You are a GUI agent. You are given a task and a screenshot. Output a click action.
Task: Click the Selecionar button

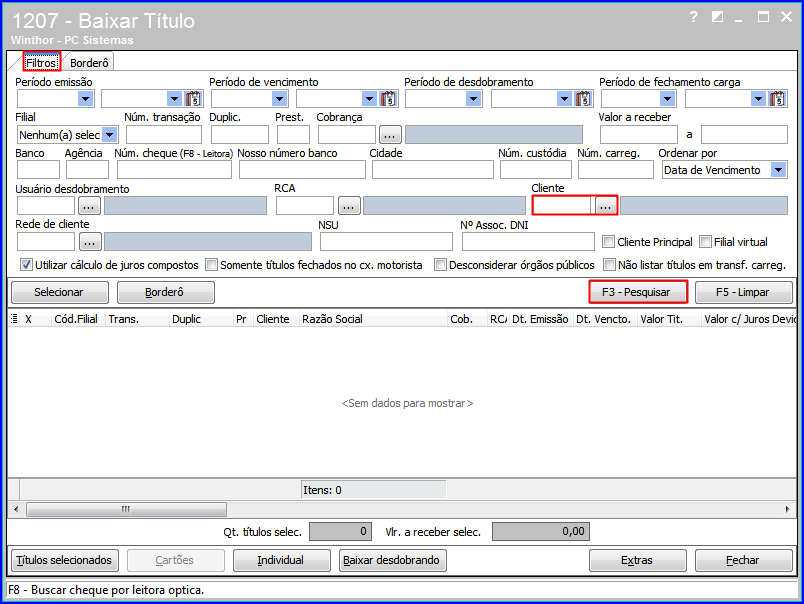coord(59,292)
